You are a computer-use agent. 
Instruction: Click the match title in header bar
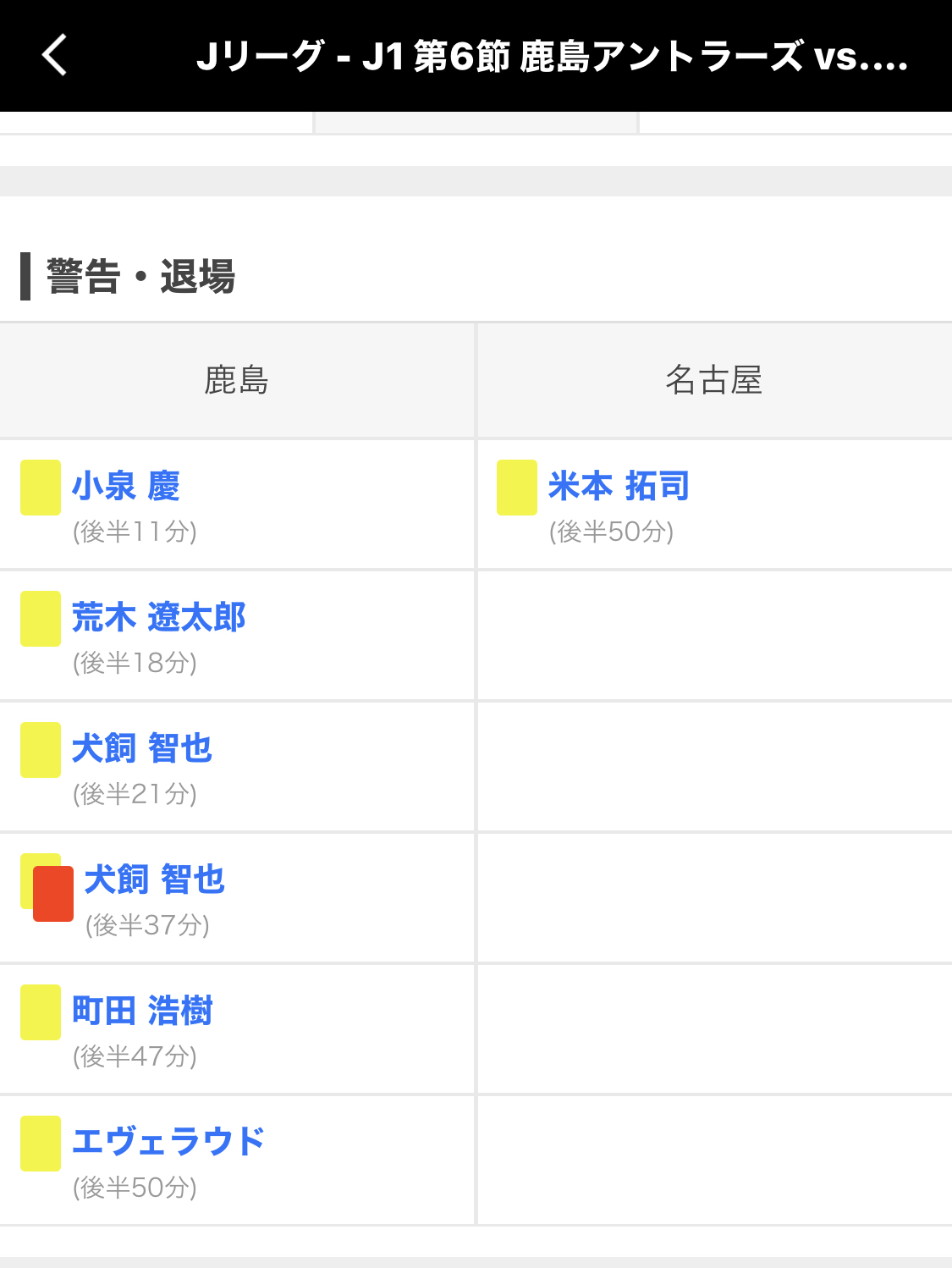(x=552, y=57)
